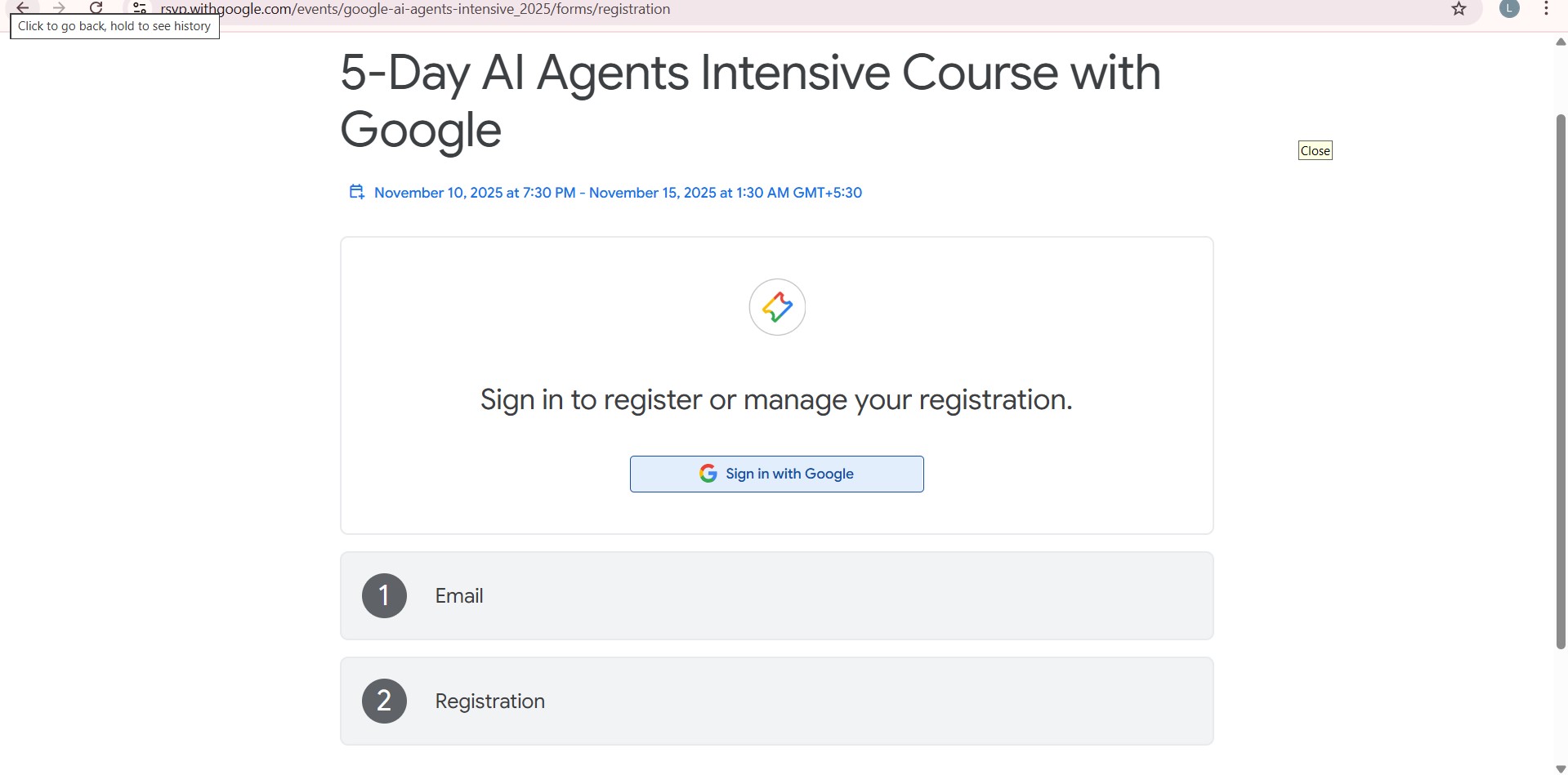Bookmark the page using the star icon
Screen dimensions: 1568x775
(x=1459, y=9)
